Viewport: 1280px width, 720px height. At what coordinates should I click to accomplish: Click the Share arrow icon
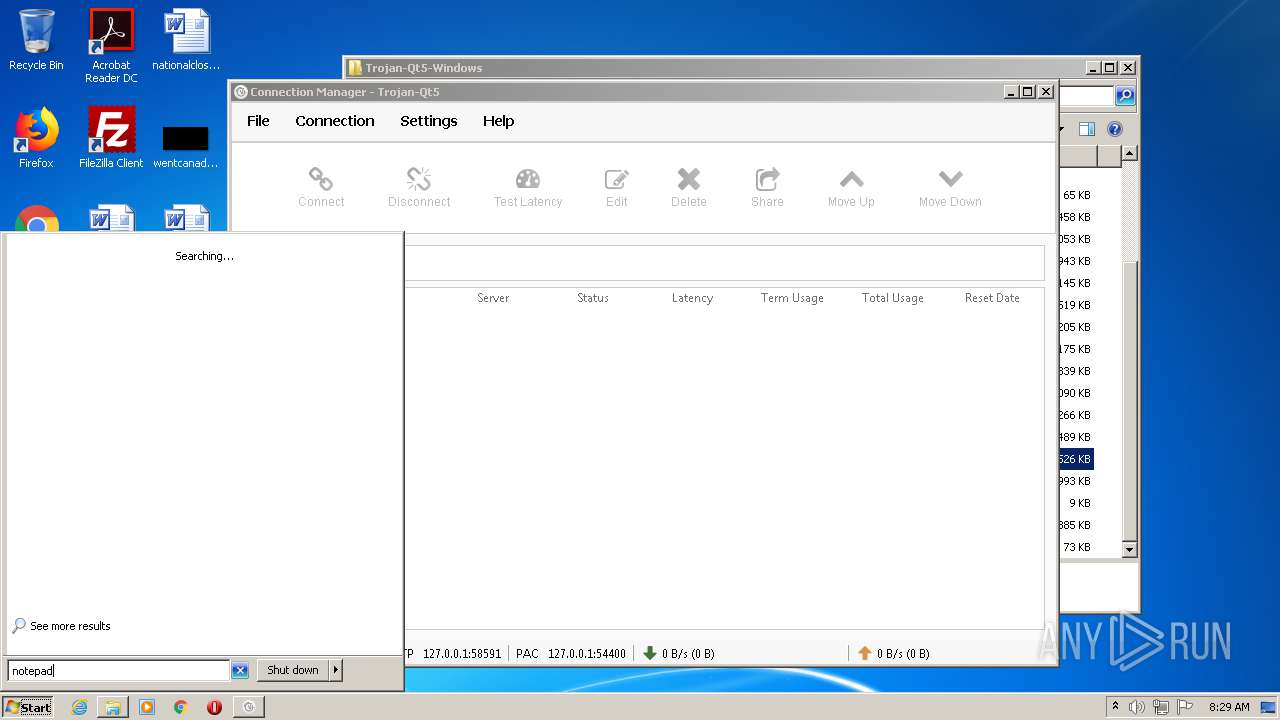(x=767, y=179)
